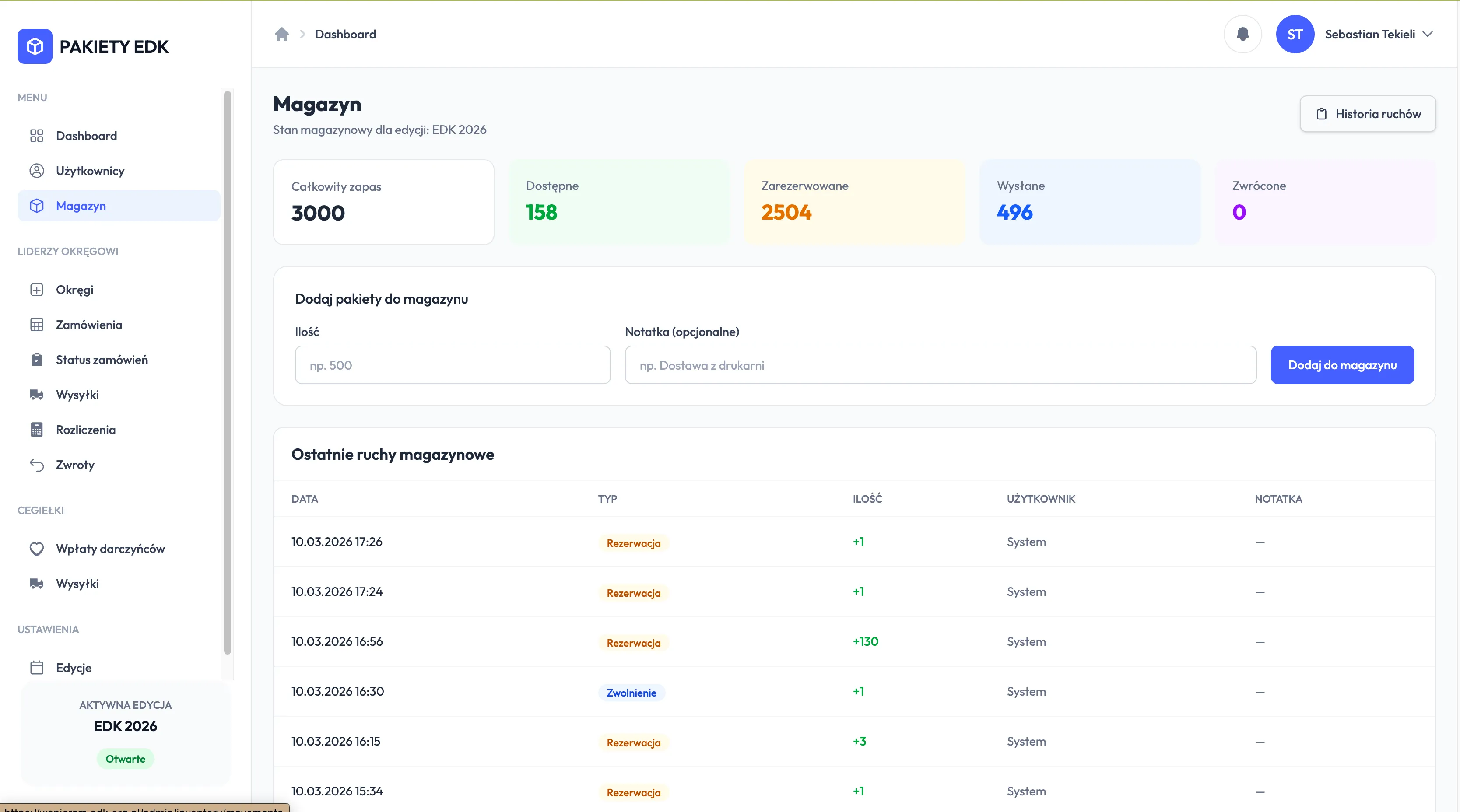Screen dimensions: 1460x812
Task: Click the Dashboard breadcrumb link
Action: tap(345, 35)
